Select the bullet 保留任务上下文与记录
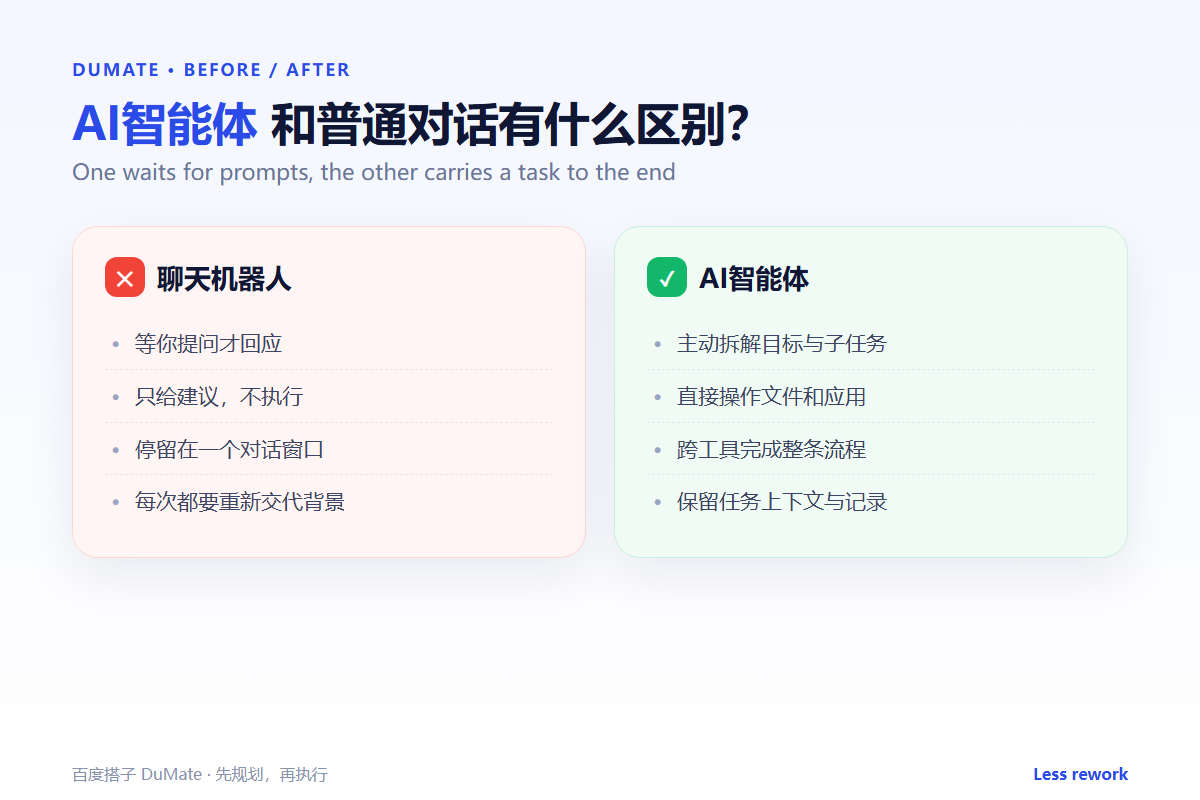 [782, 501]
